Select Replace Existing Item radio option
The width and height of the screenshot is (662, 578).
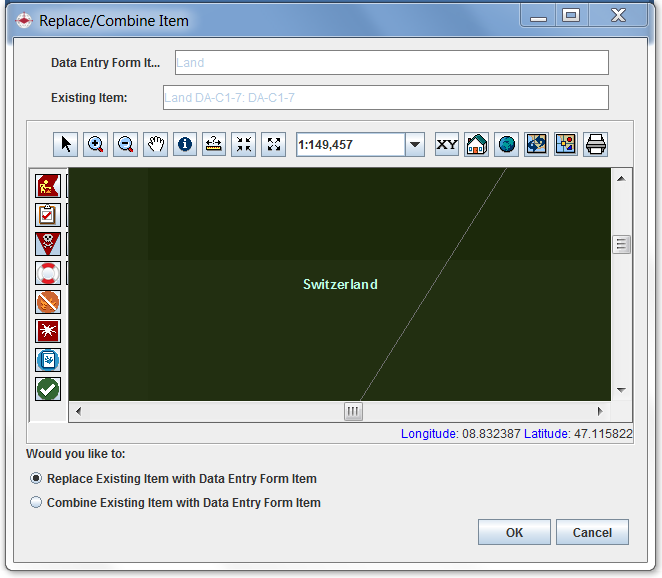37,479
